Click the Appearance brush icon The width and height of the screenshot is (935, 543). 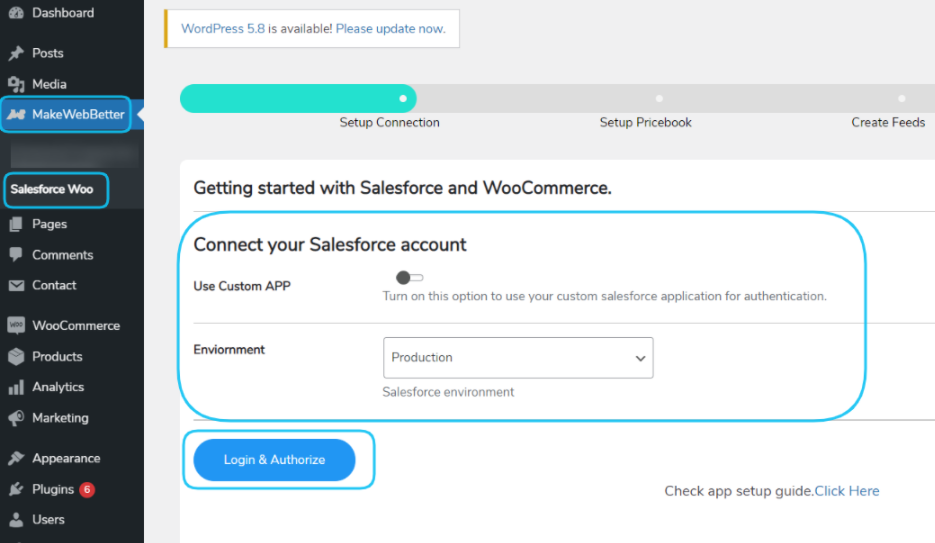pos(16,459)
